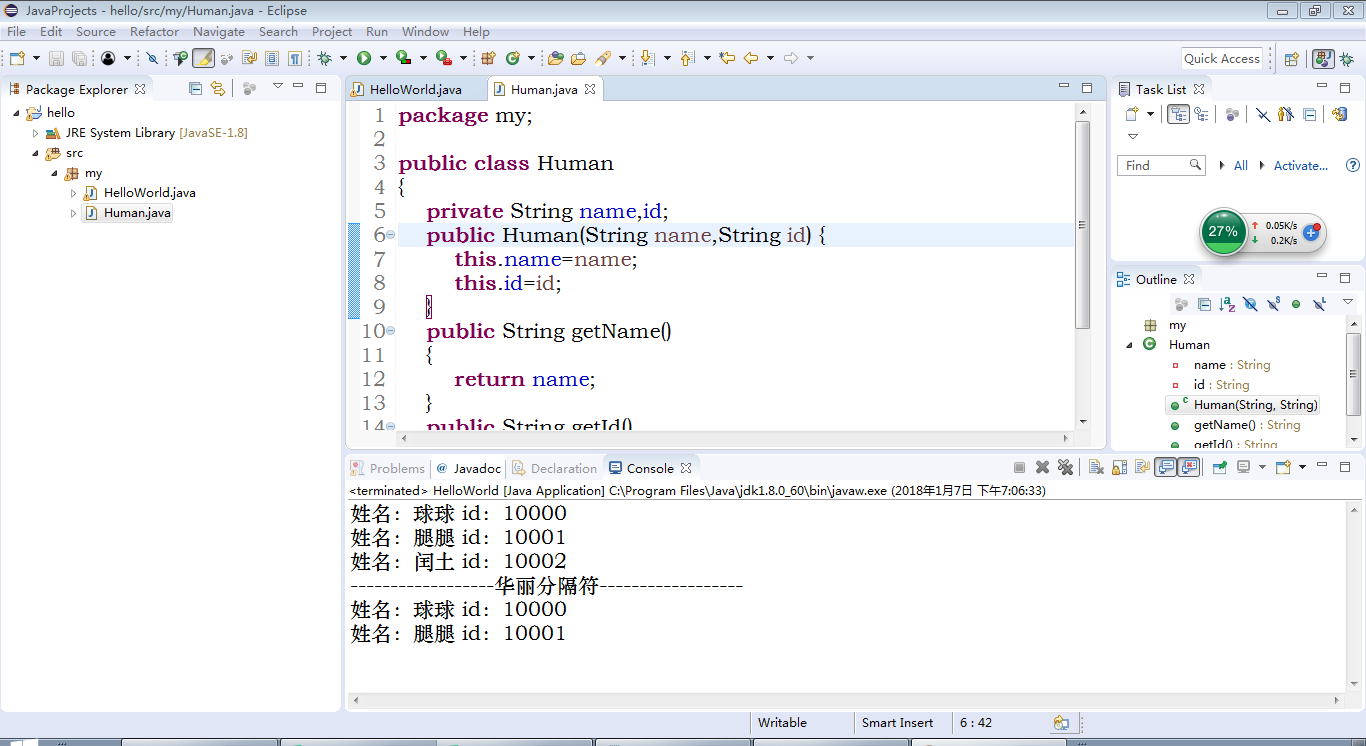Viewport: 1366px width, 746px height.
Task: Click the Activate... link in Task List
Action: coord(1301,166)
